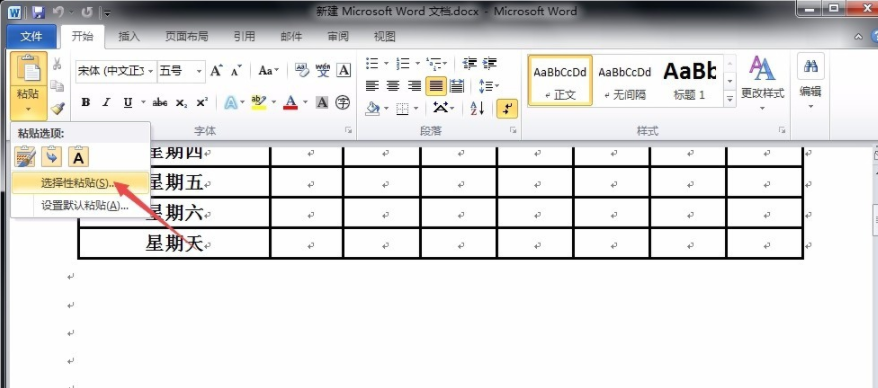This screenshot has height=388, width=878.
Task: Toggle Show/Hide paragraph marks
Action: (507, 108)
